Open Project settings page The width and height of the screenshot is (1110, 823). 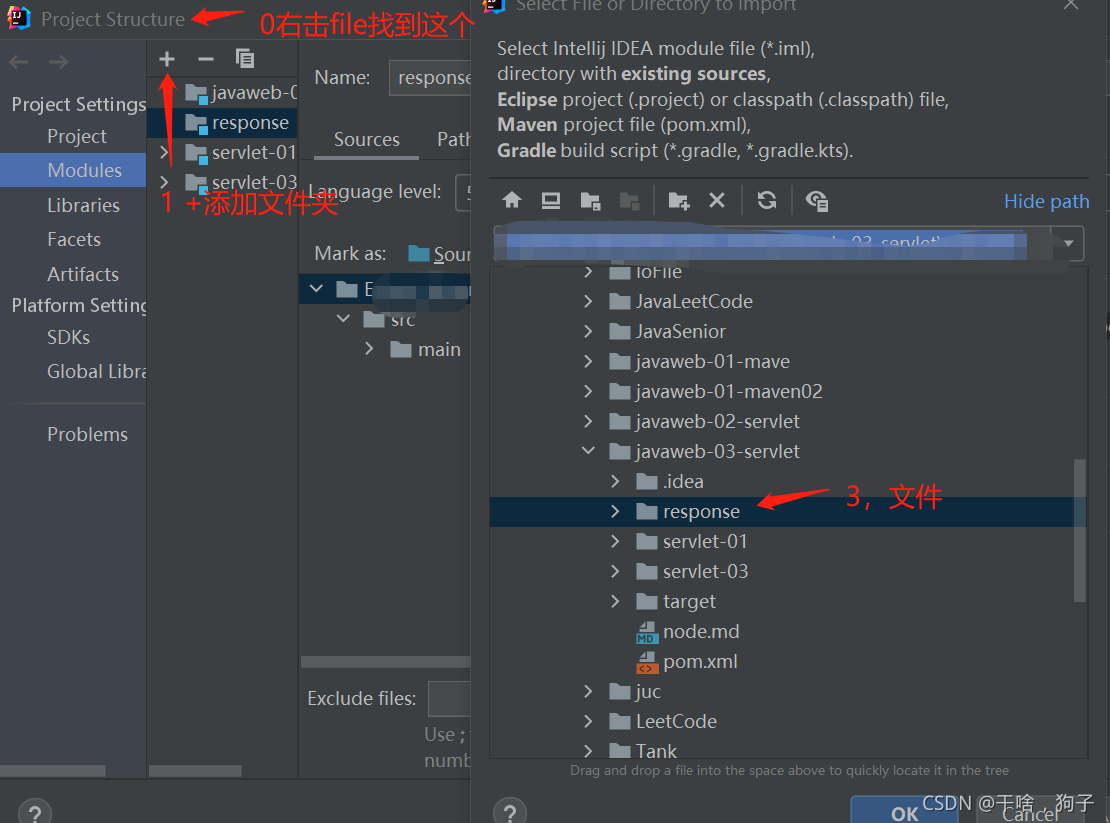tap(77, 136)
